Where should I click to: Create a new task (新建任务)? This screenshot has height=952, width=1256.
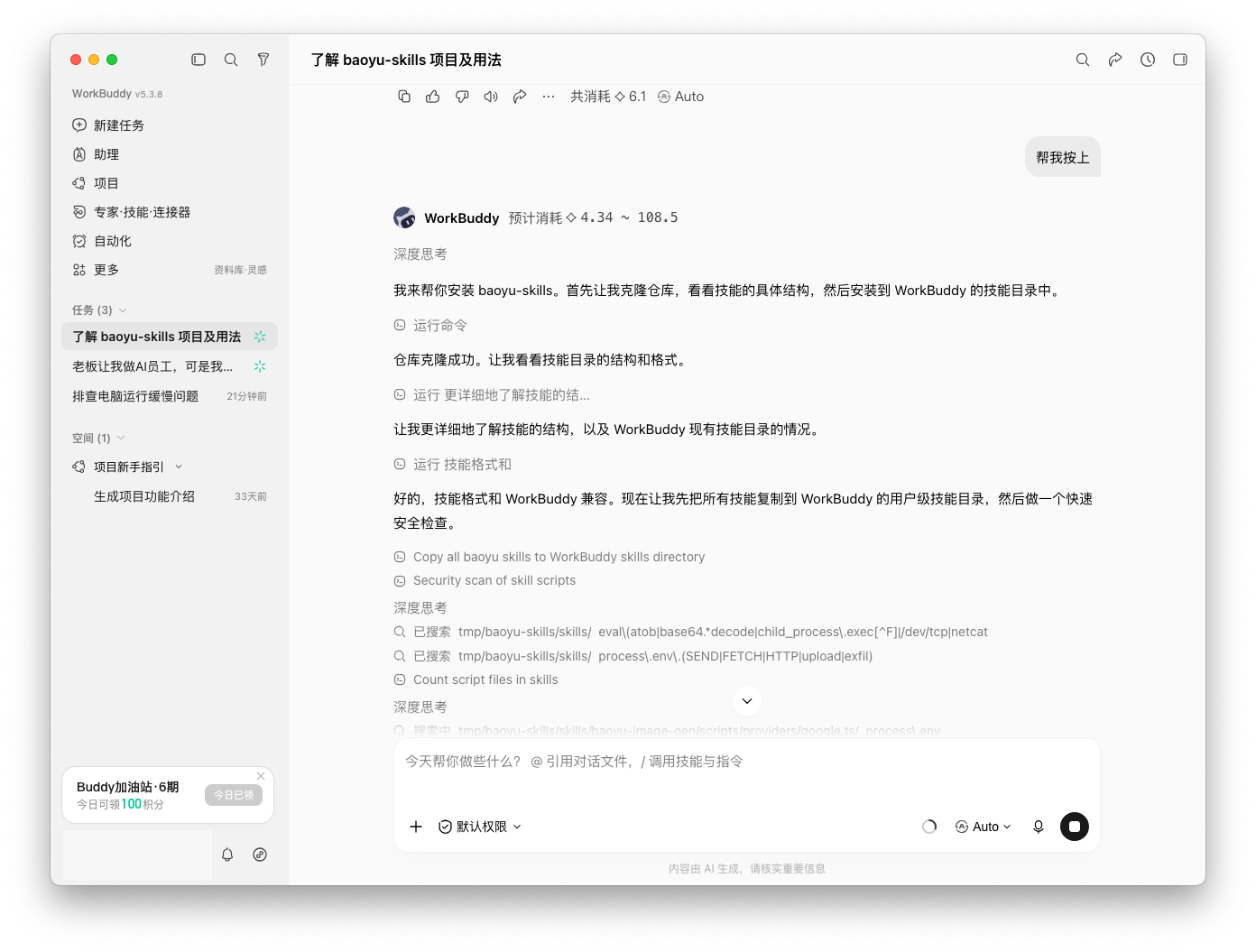170,125
